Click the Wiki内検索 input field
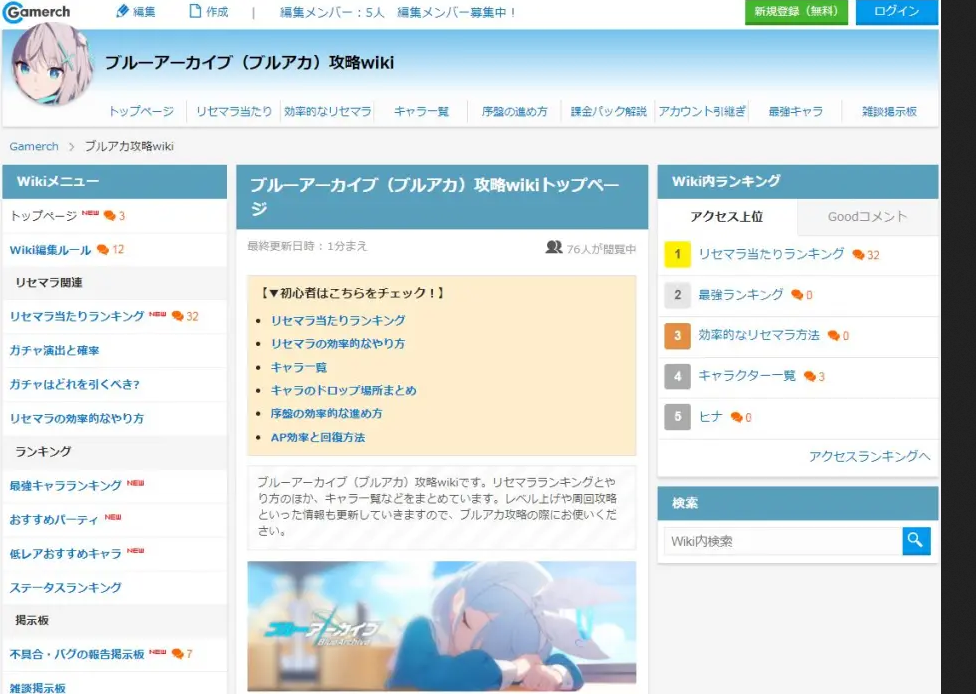Viewport: 976px width, 694px height. pos(783,541)
